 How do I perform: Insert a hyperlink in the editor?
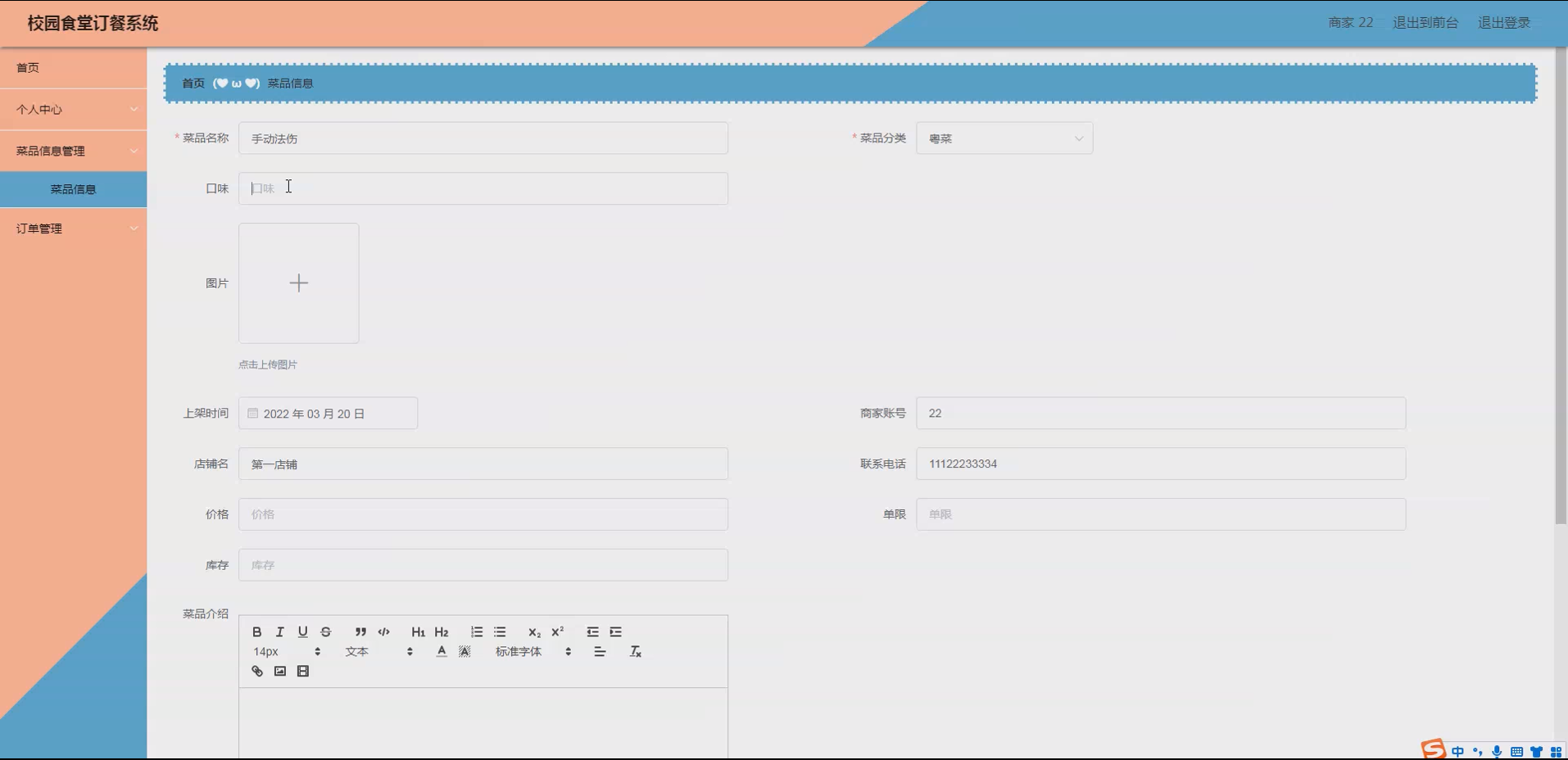coord(257,672)
